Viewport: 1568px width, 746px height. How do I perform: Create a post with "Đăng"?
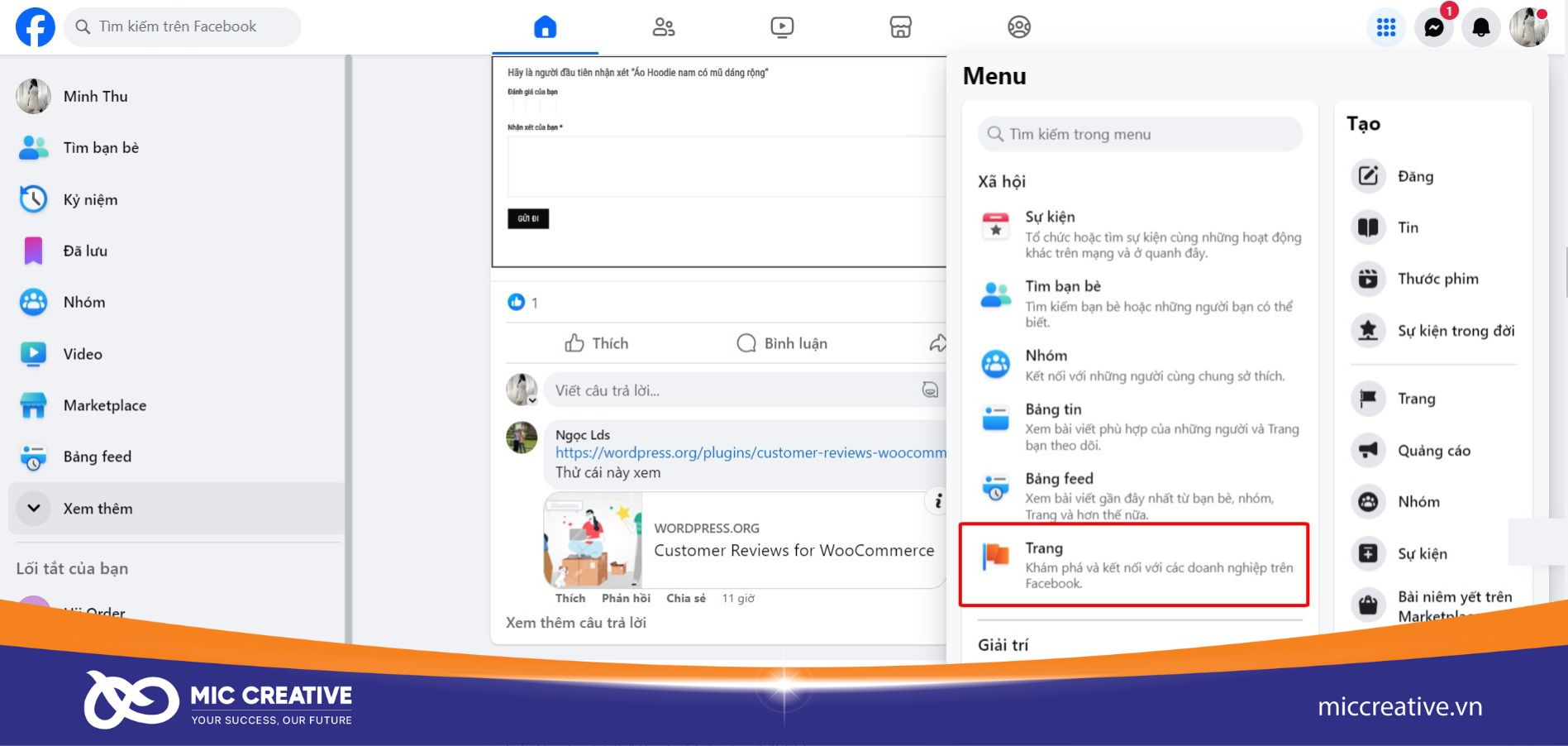click(x=1433, y=176)
